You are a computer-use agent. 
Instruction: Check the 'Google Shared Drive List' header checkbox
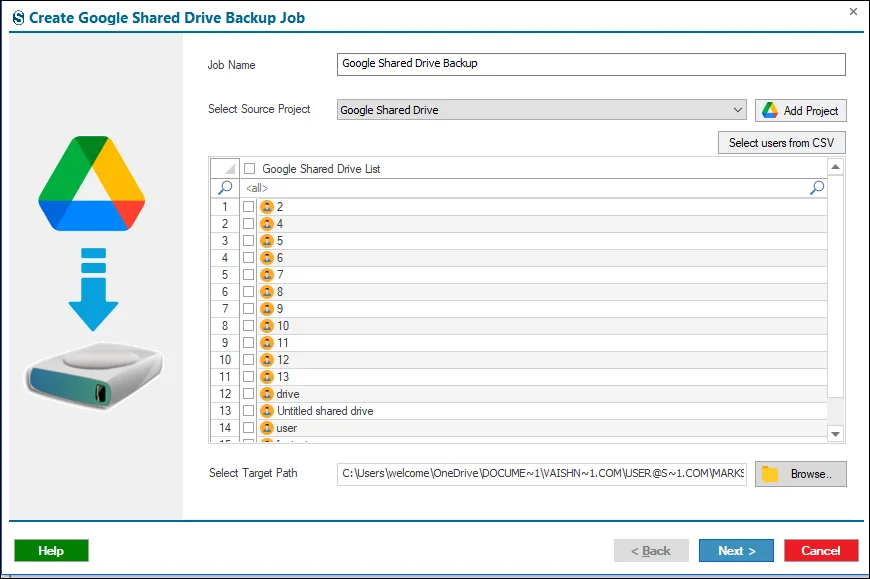250,169
